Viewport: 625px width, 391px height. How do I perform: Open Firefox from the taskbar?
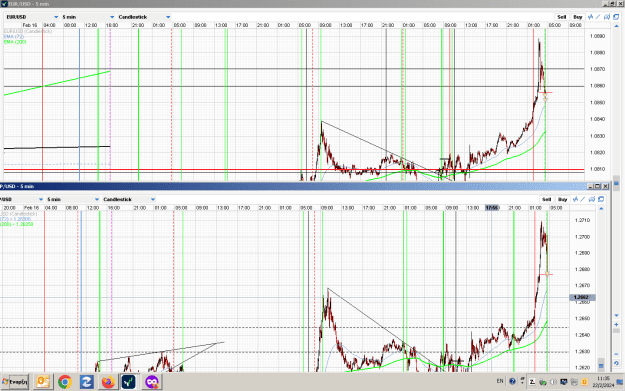click(108, 382)
